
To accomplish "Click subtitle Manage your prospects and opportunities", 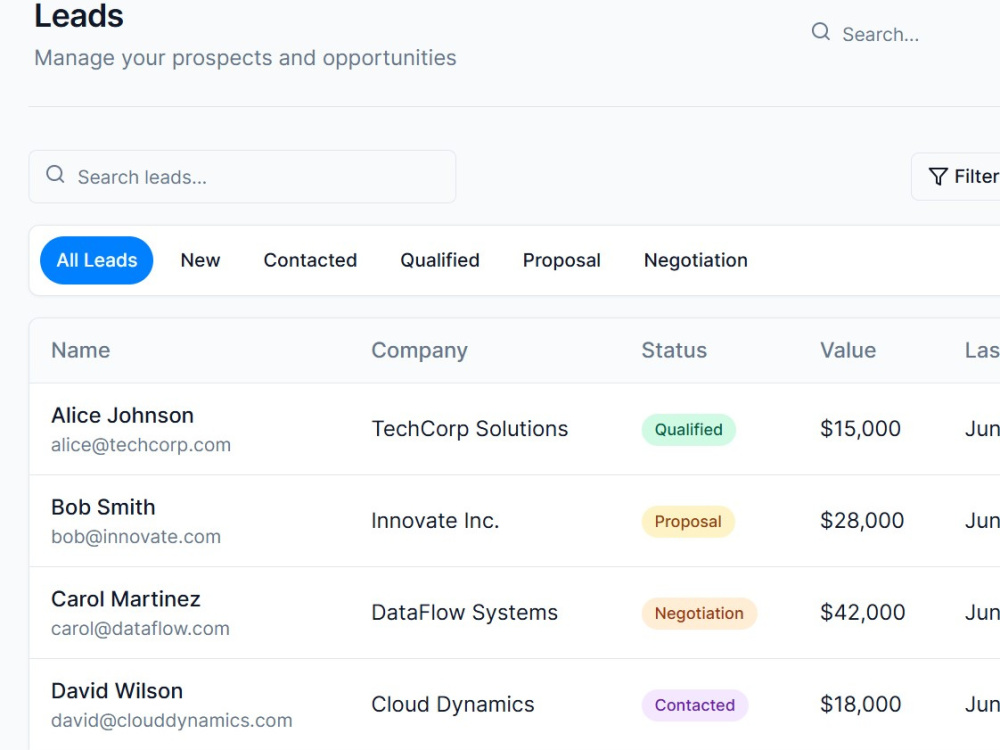I will [x=245, y=58].
